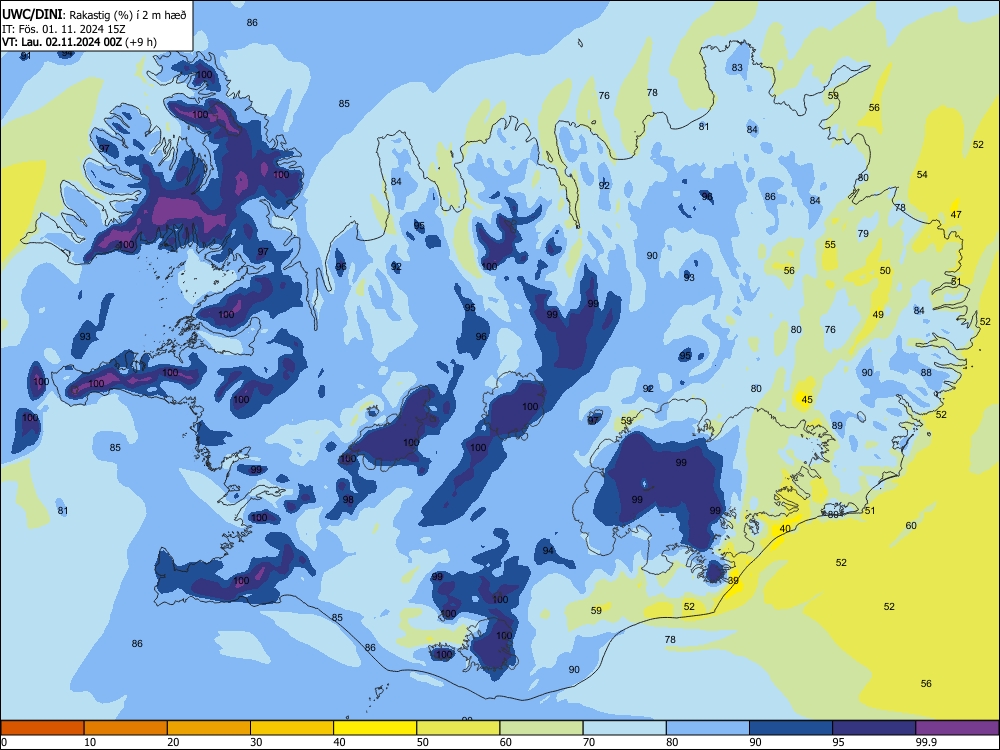This screenshot has width=1000, height=750.
Task: Click the light orange 20–30 legend swatch
Action: 209,728
